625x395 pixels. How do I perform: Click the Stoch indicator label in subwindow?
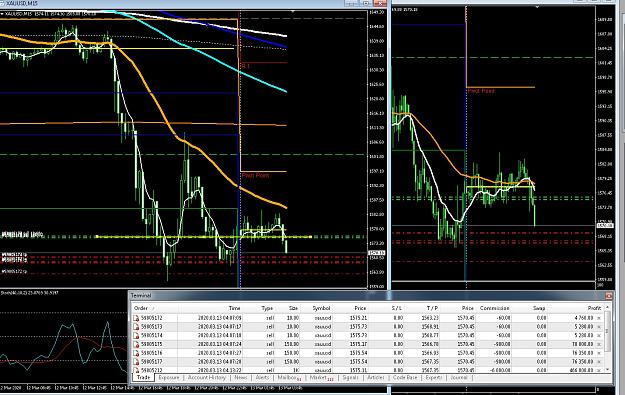(29, 293)
